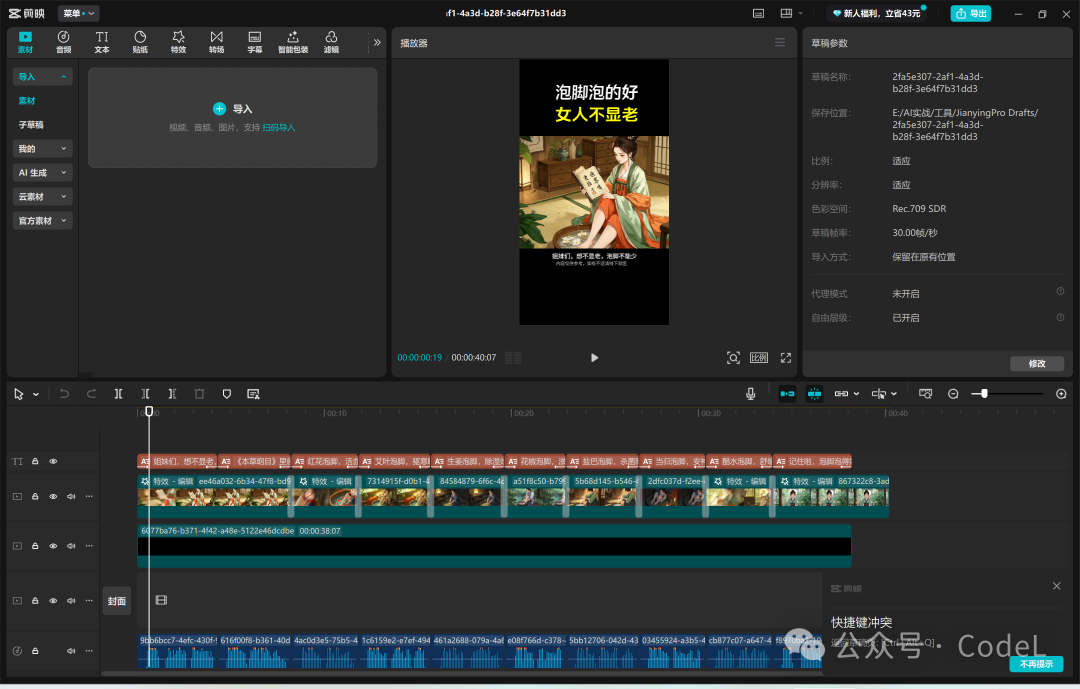The height and width of the screenshot is (689, 1080).
Task: Toggle the main track magnet
Action: point(787,393)
